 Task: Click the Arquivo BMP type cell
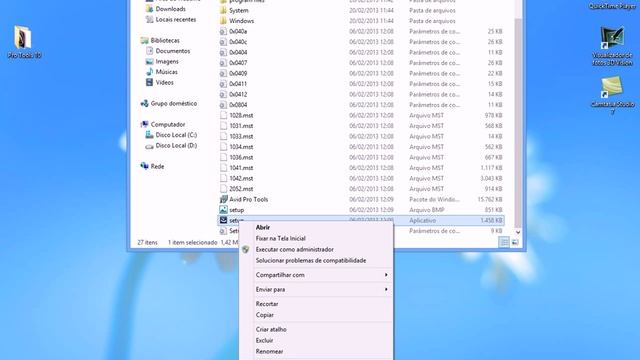(x=427, y=210)
